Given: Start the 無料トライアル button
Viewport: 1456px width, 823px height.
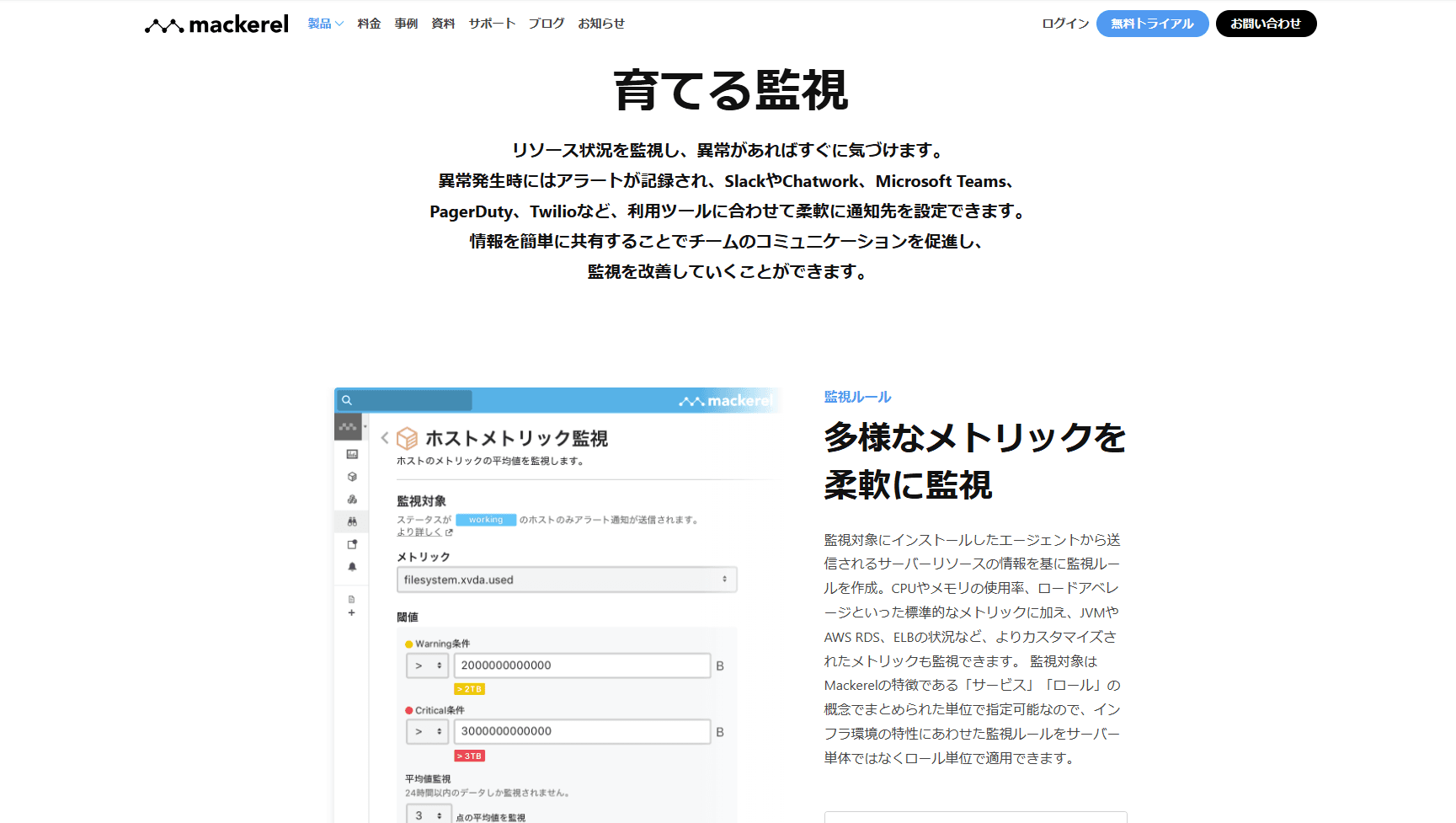Looking at the screenshot, I should [1152, 24].
